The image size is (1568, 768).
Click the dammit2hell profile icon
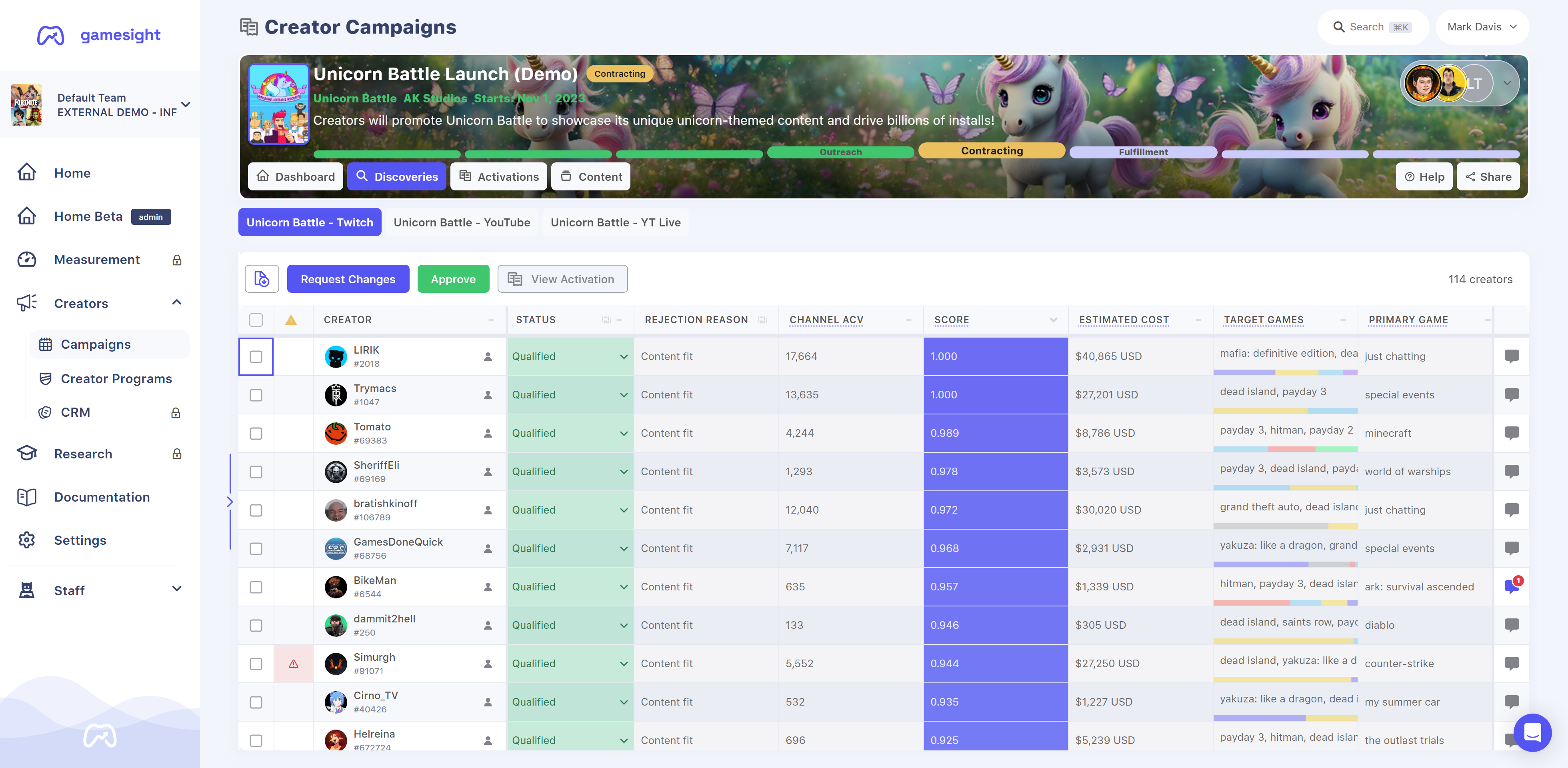pos(488,626)
